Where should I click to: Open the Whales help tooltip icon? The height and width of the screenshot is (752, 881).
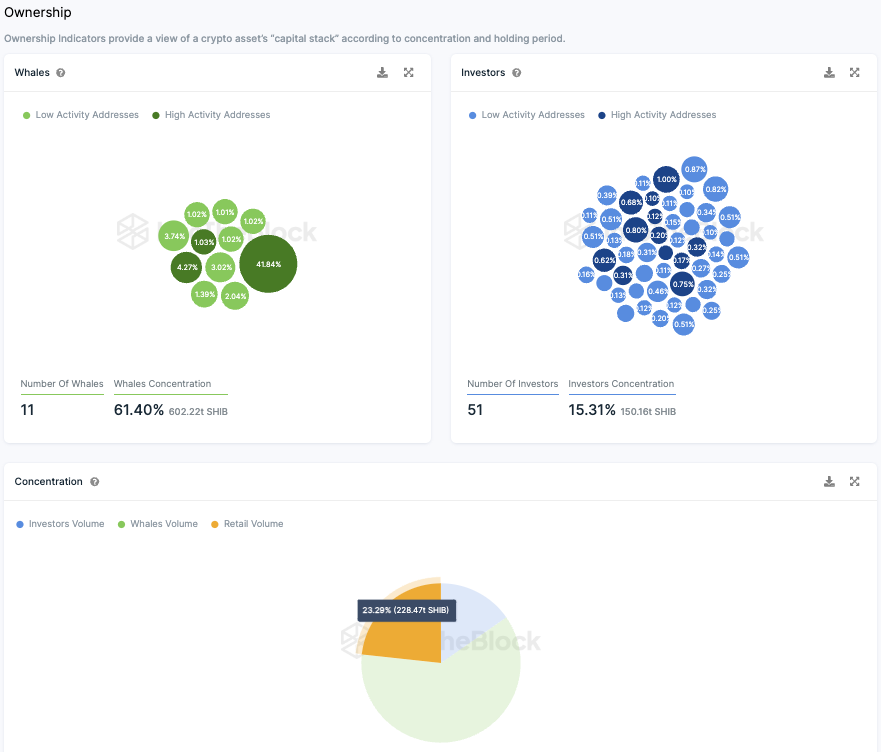[61, 73]
